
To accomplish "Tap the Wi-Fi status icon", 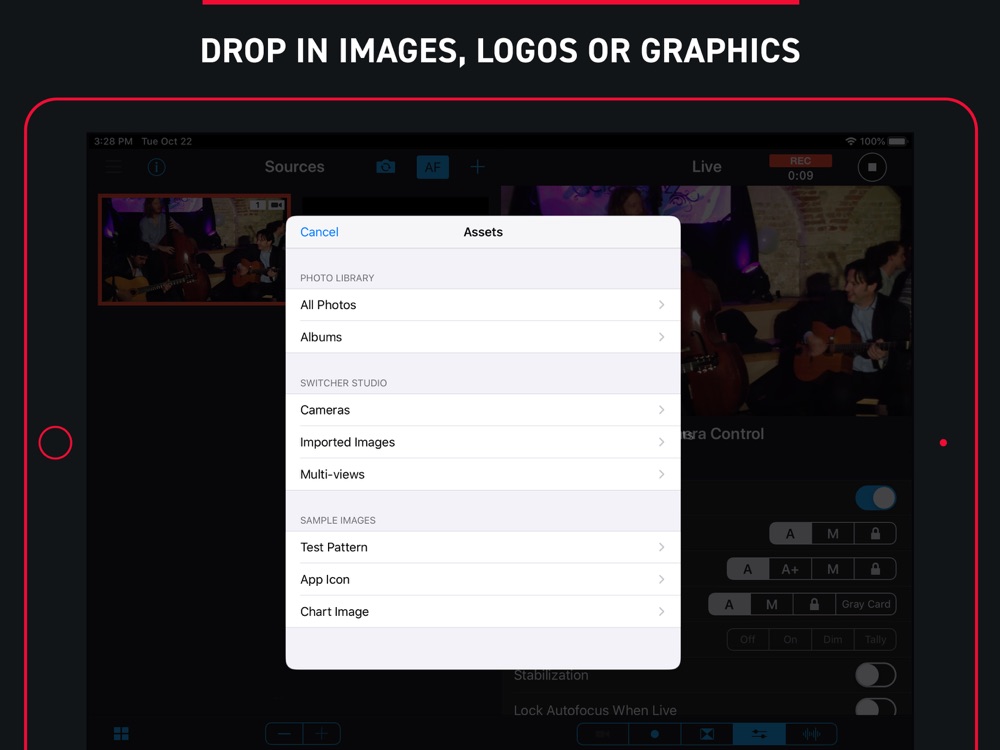I will point(850,142).
